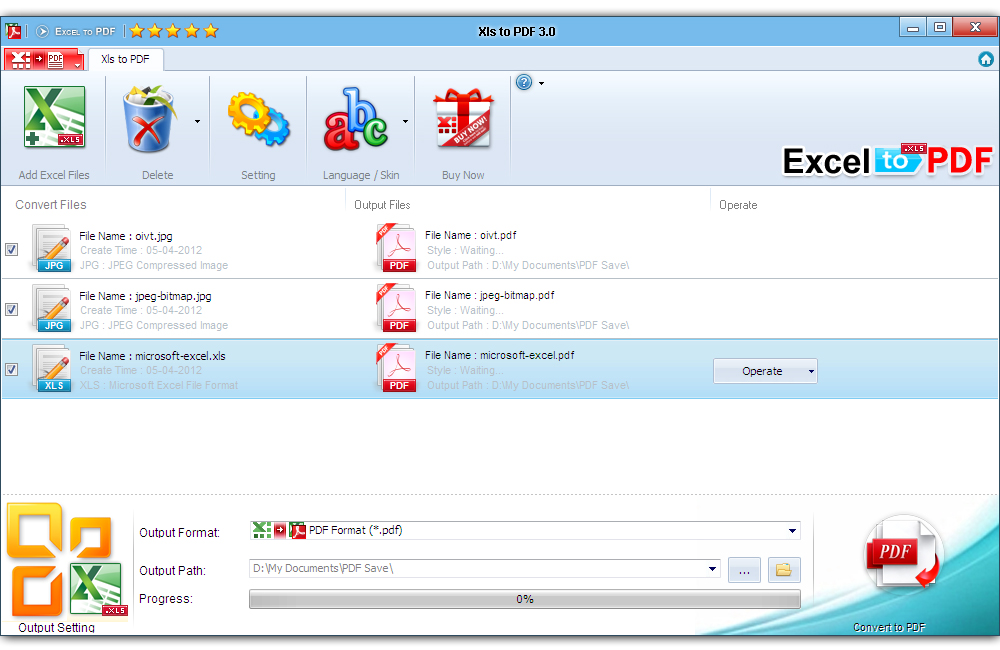Select 'File Name : jpeg-bitmap.pdf' output text
This screenshot has width=1000, height=650.
point(490,295)
